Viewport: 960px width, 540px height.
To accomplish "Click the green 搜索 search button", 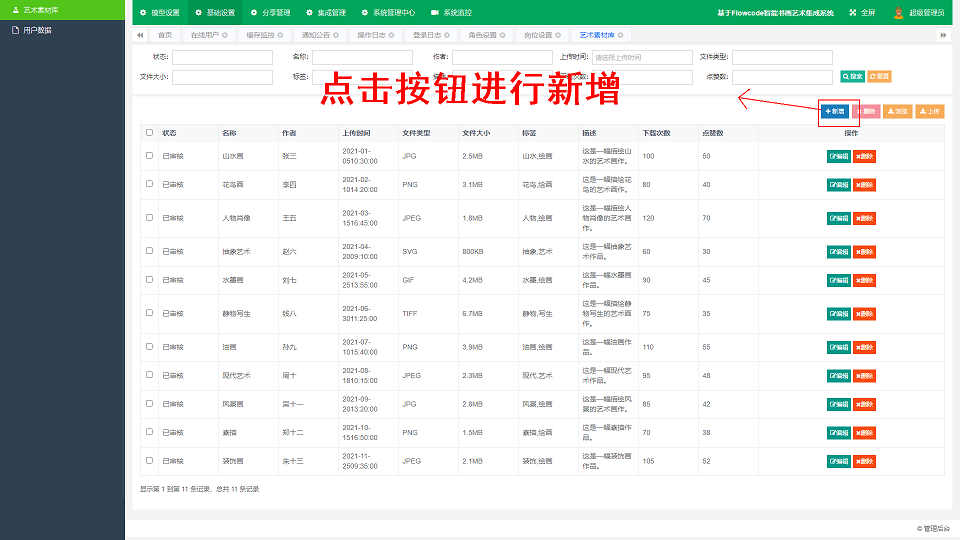I will pos(852,76).
